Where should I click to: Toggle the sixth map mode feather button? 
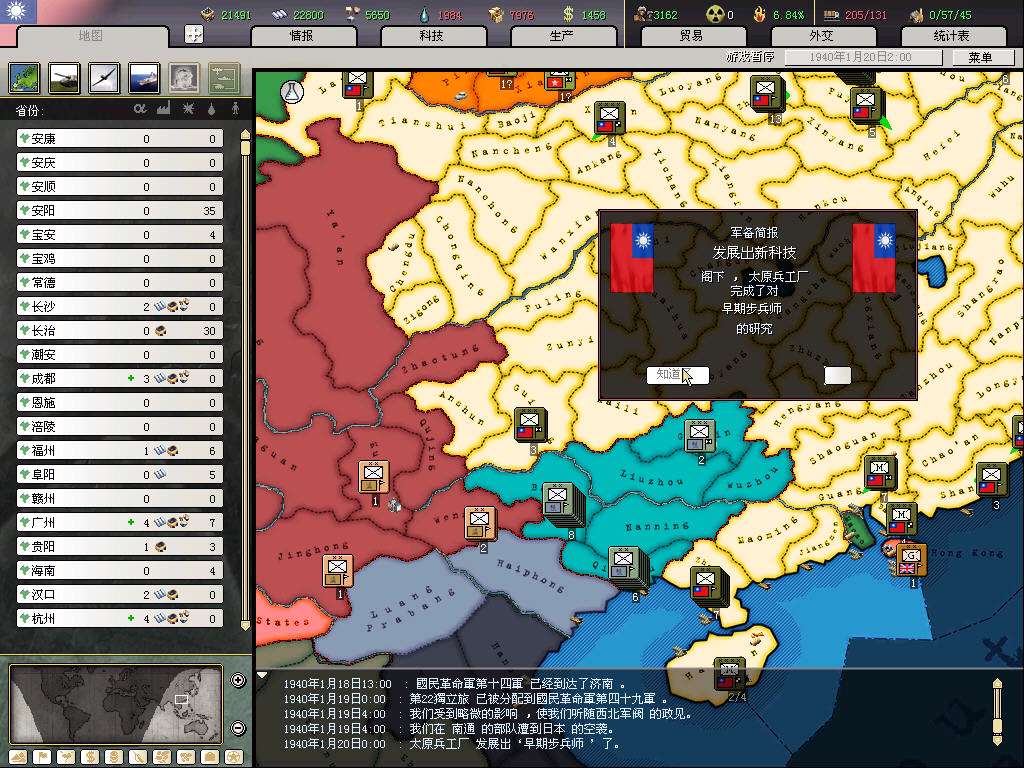[x=138, y=758]
